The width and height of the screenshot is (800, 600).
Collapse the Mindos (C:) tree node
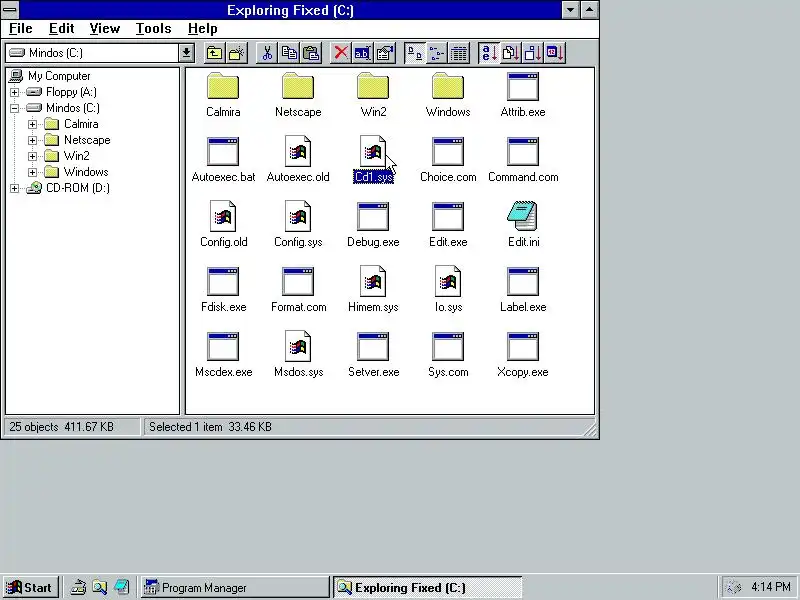pyautogui.click(x=14, y=108)
